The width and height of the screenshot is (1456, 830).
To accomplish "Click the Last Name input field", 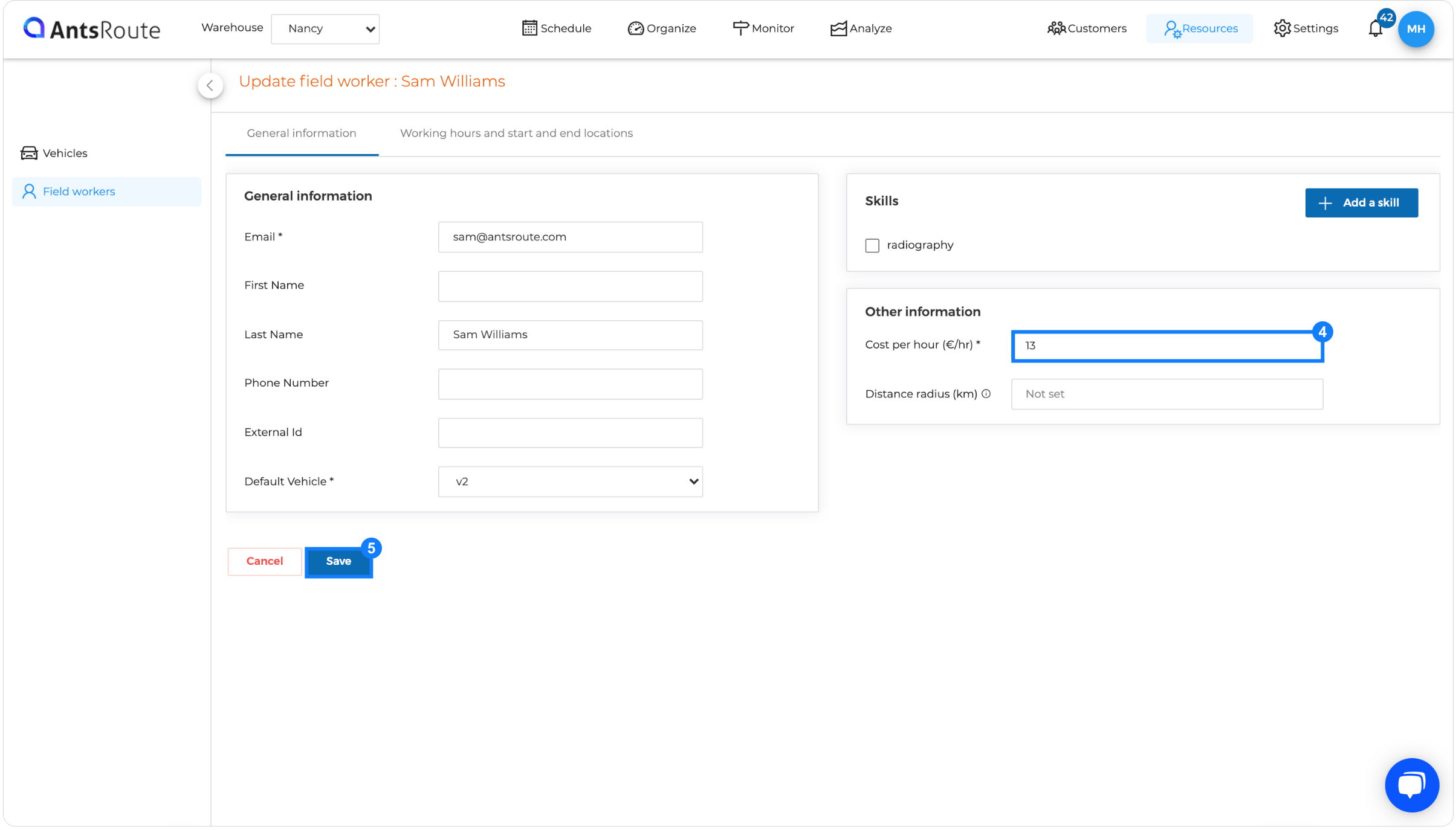I will pyautogui.click(x=570, y=335).
